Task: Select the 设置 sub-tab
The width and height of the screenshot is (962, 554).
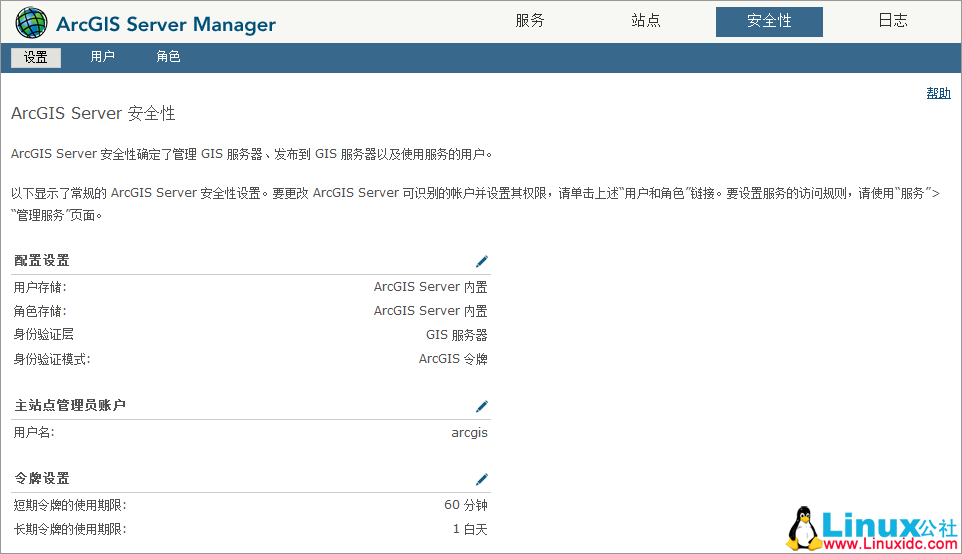Action: [36, 57]
